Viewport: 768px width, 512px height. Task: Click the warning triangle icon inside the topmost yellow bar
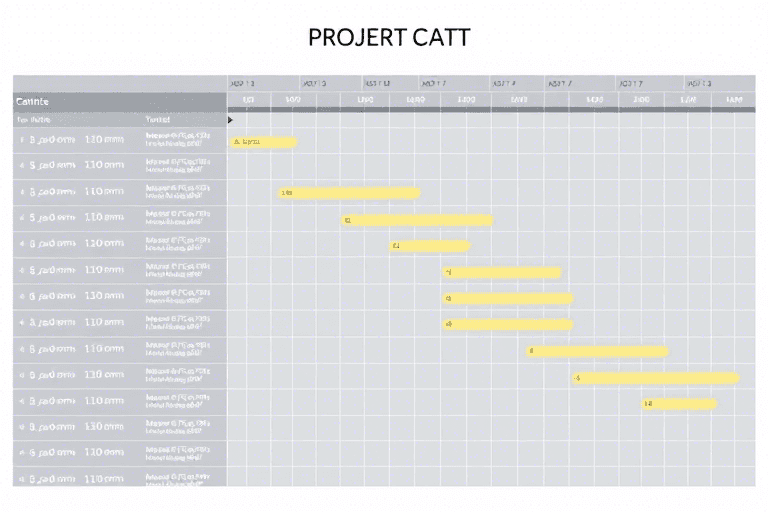[237, 142]
